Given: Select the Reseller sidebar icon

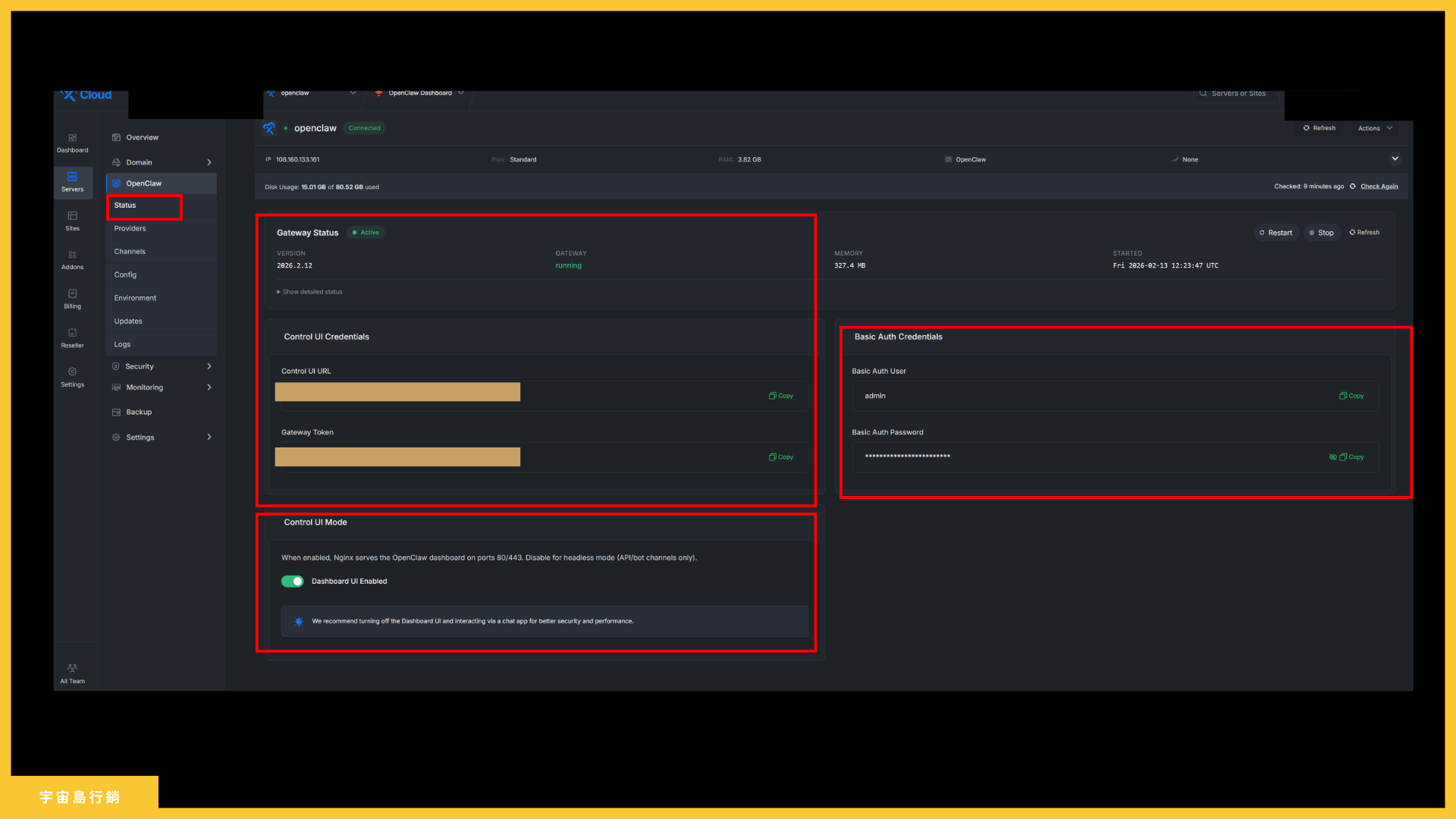Looking at the screenshot, I should coord(72,339).
